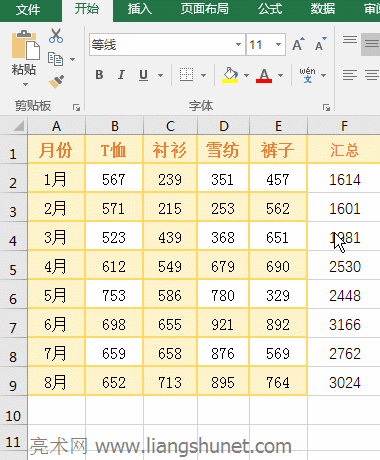
Task: Expand the fill color dropdown arrow
Action: click(x=247, y=75)
